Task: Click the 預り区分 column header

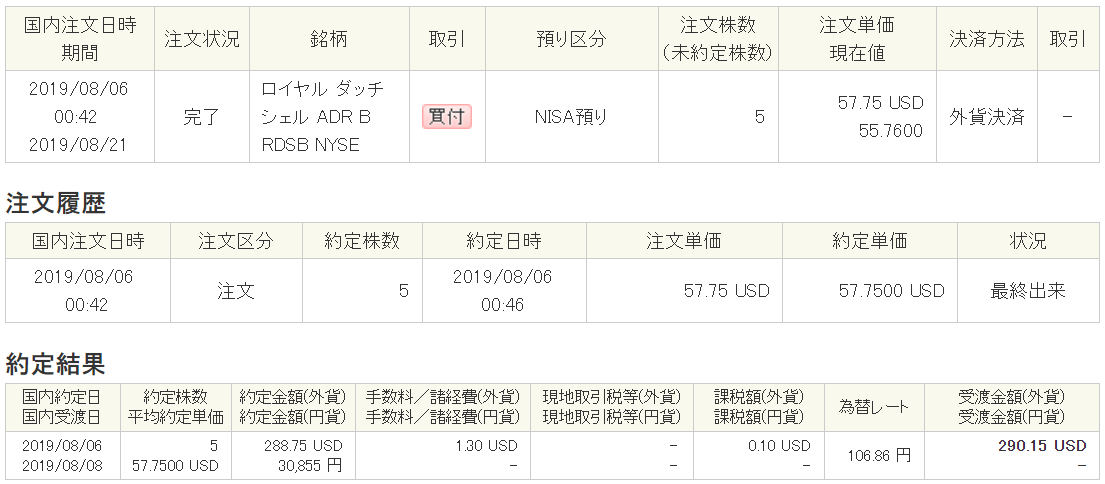Action: tap(571, 39)
